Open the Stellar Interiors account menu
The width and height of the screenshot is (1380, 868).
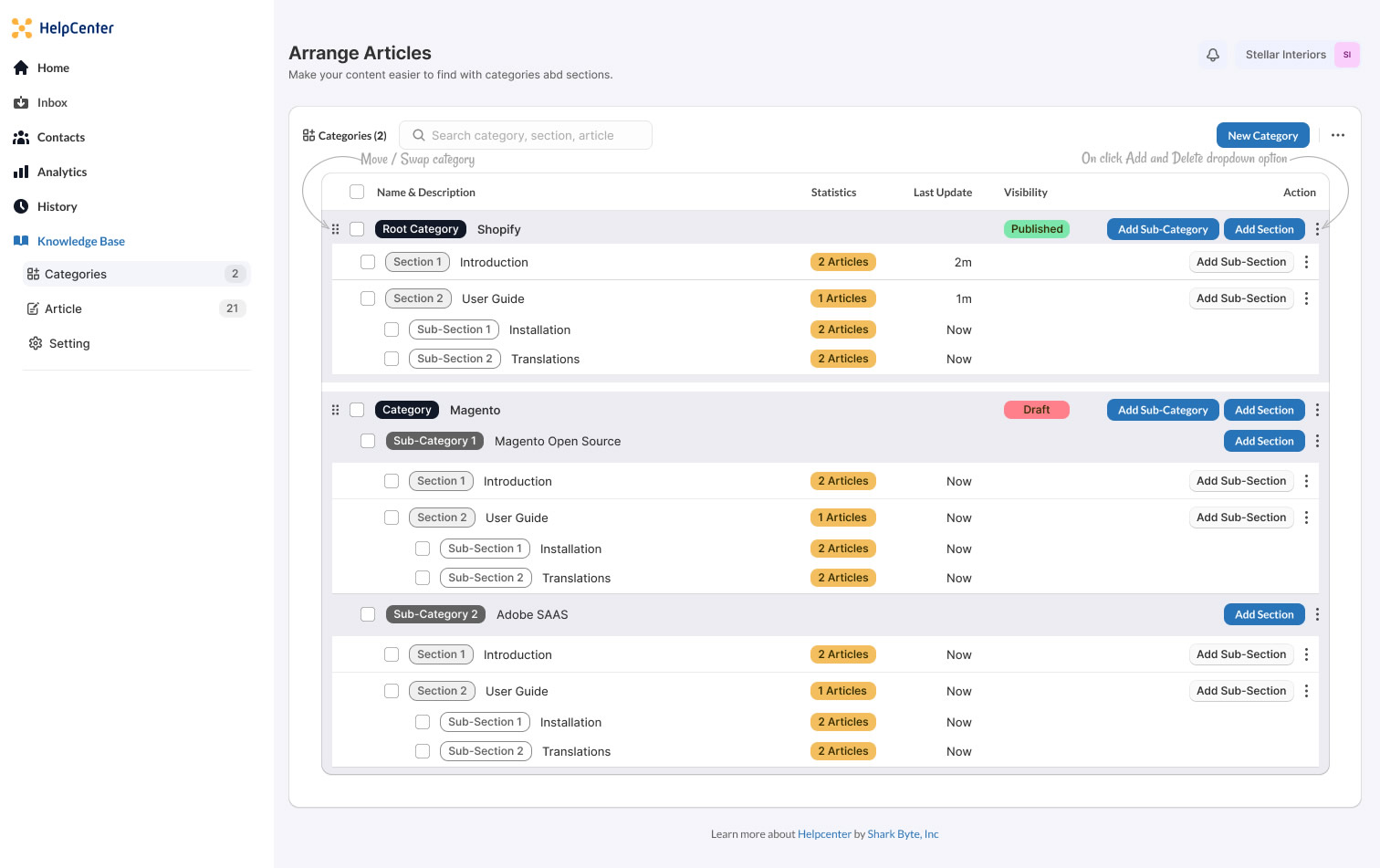(1298, 55)
